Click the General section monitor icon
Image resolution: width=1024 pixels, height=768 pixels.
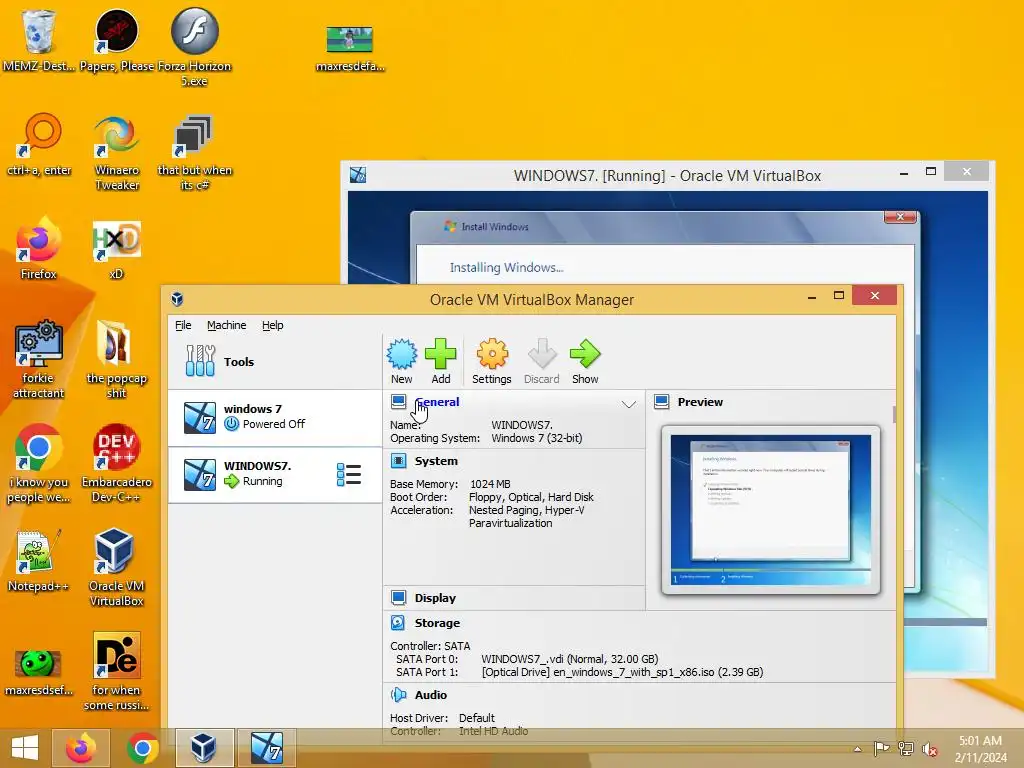[398, 402]
